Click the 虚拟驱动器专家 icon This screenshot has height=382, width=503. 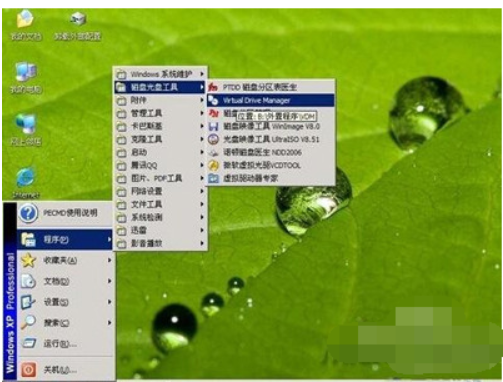pyautogui.click(x=213, y=178)
